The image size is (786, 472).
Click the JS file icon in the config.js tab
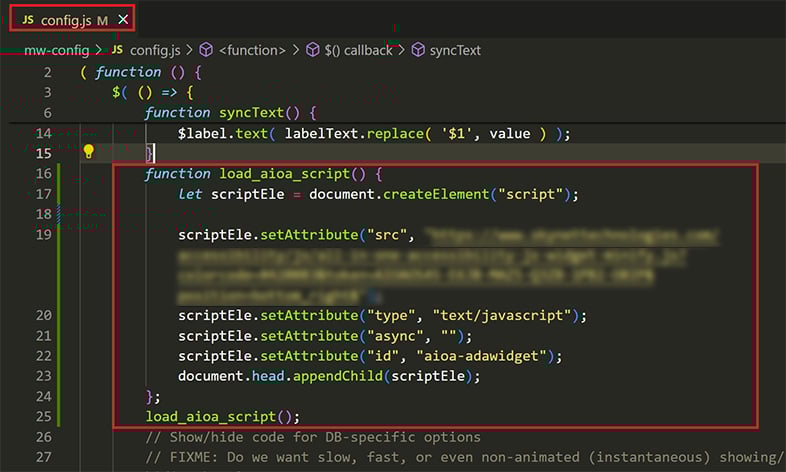point(27,19)
